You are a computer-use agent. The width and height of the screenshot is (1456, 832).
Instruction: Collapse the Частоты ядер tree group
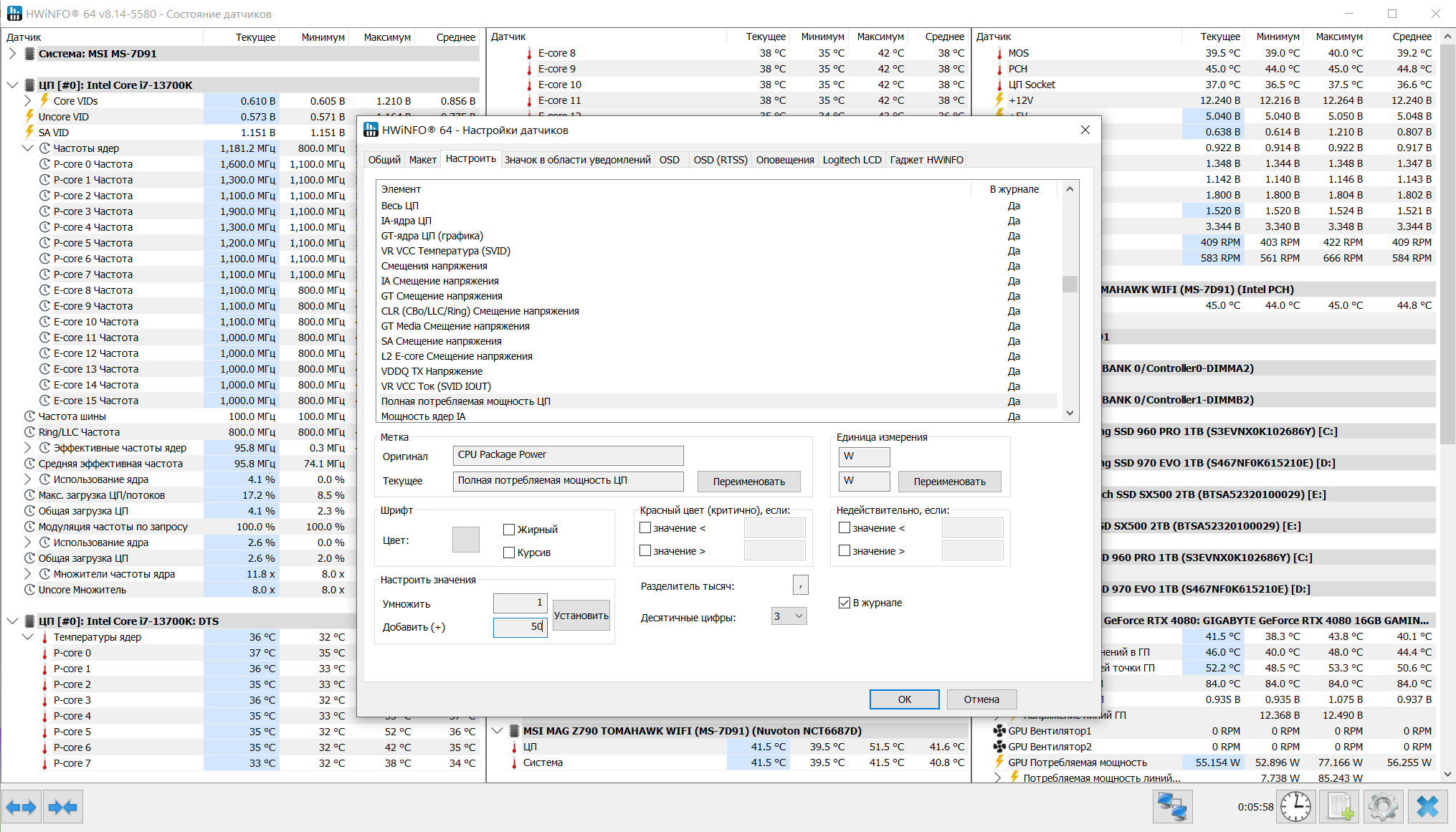(28, 148)
